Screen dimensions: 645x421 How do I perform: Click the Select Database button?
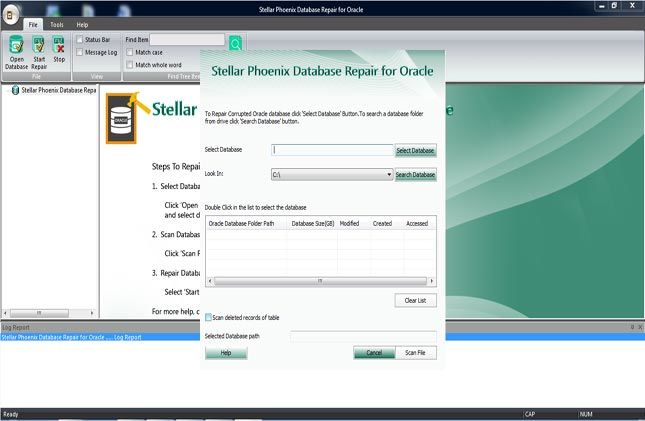tap(415, 151)
